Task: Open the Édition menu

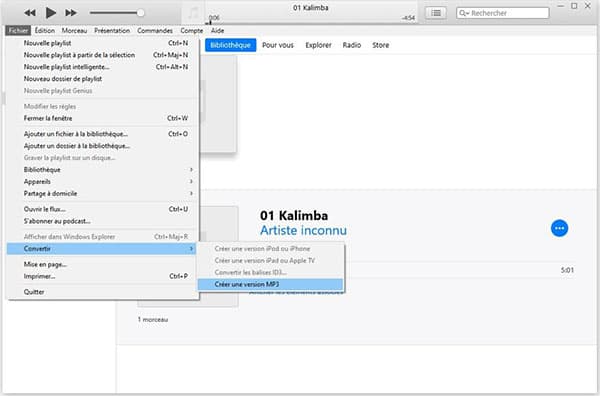Action: (45, 31)
